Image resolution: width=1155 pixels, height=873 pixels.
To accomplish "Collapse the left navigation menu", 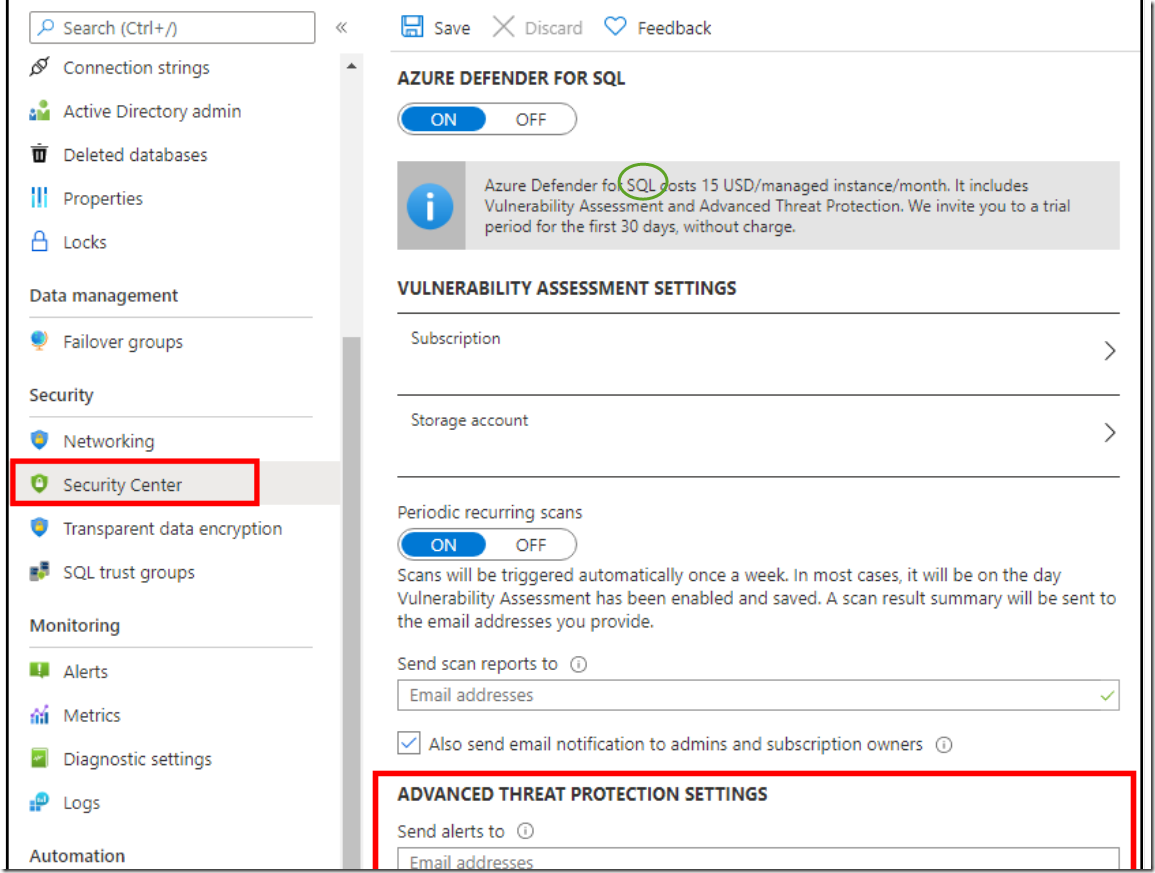I will pos(341,28).
